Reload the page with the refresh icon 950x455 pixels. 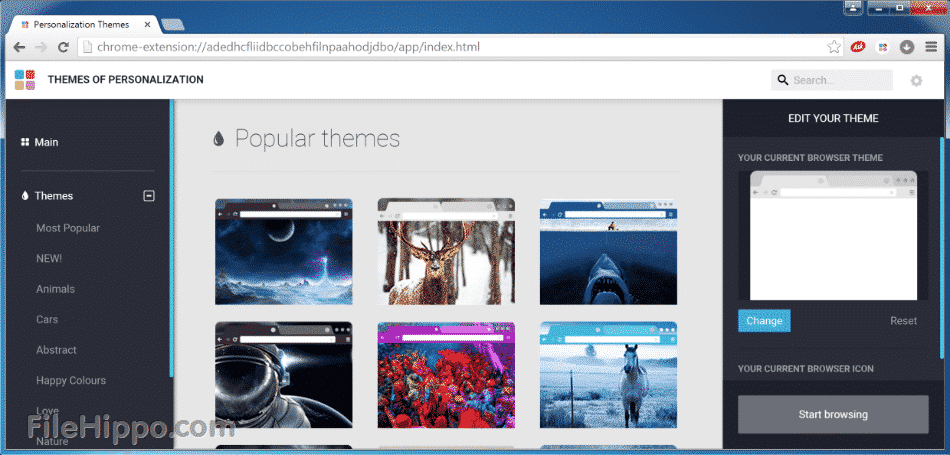click(x=63, y=47)
